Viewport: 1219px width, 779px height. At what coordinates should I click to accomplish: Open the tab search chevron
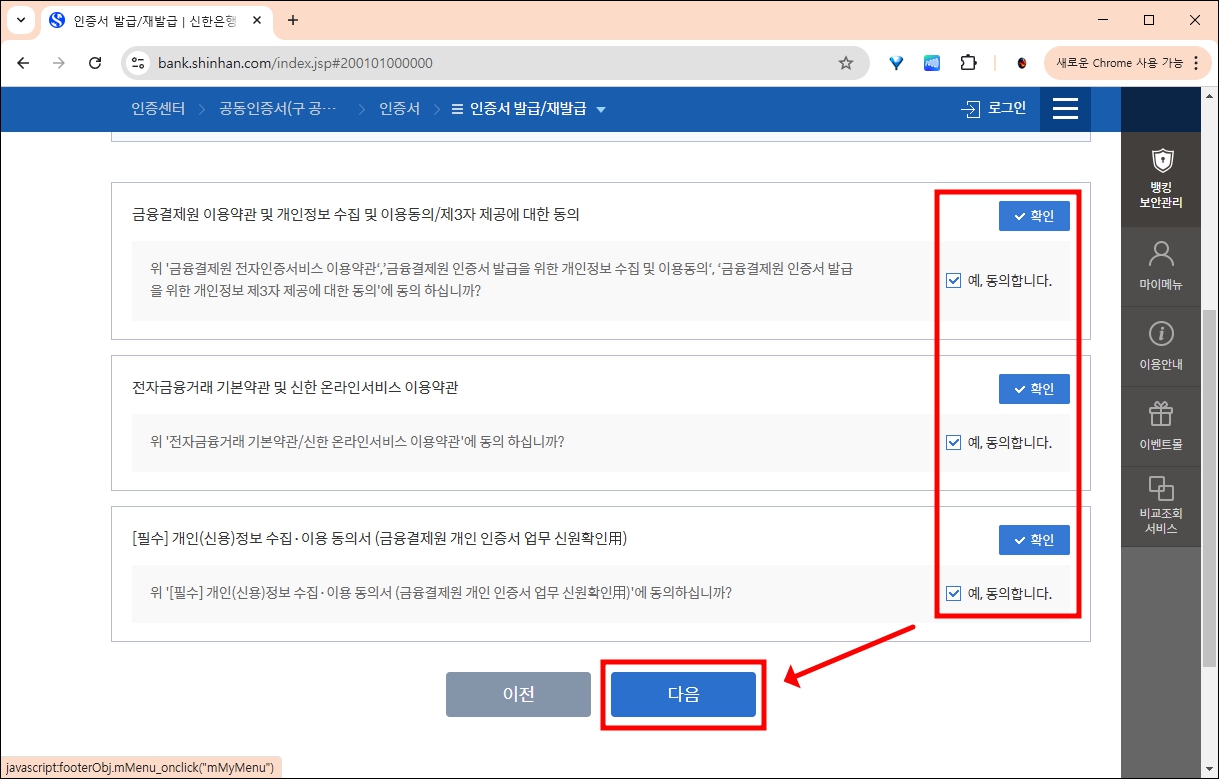point(21,20)
